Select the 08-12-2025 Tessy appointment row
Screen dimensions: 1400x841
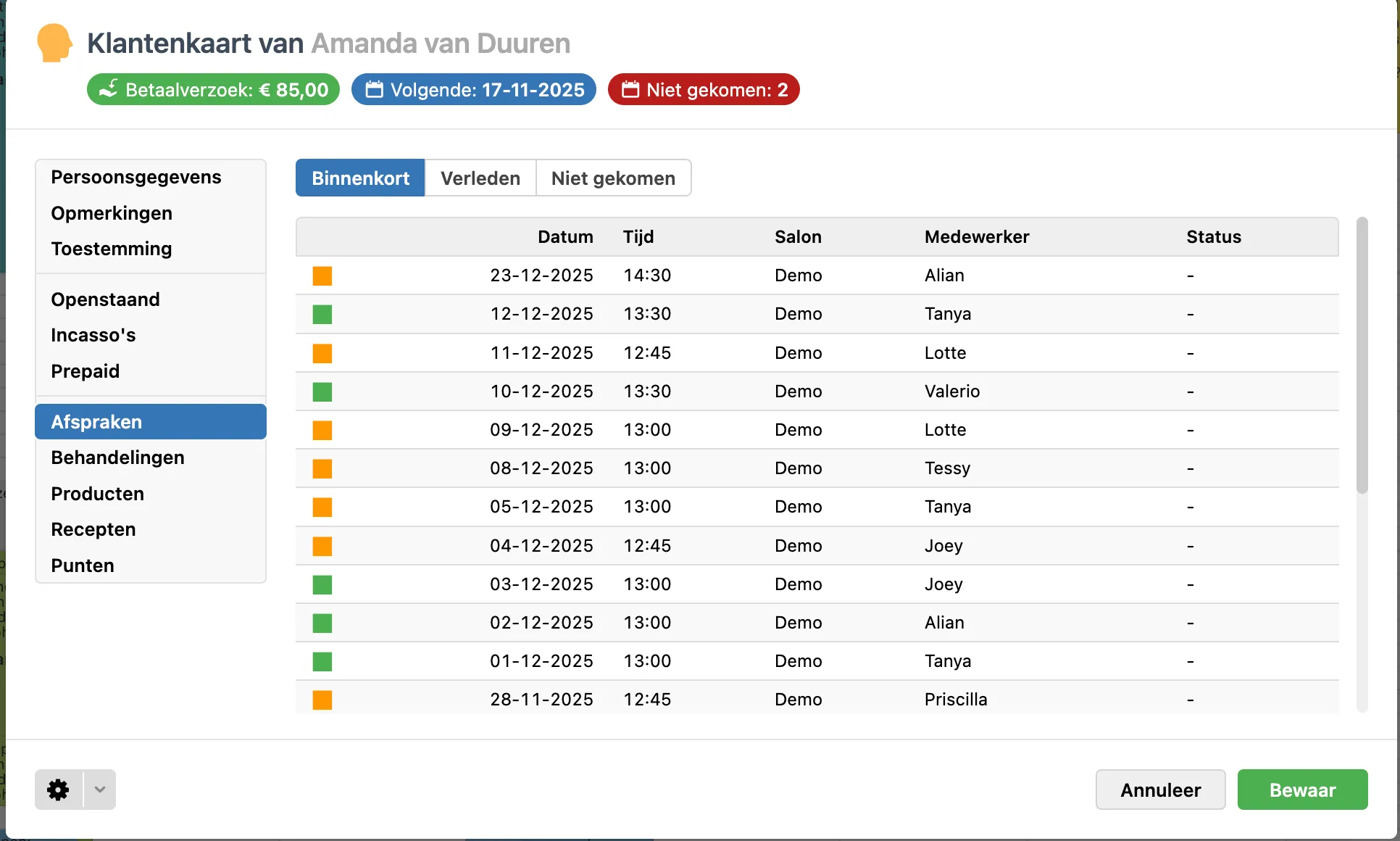click(x=816, y=468)
